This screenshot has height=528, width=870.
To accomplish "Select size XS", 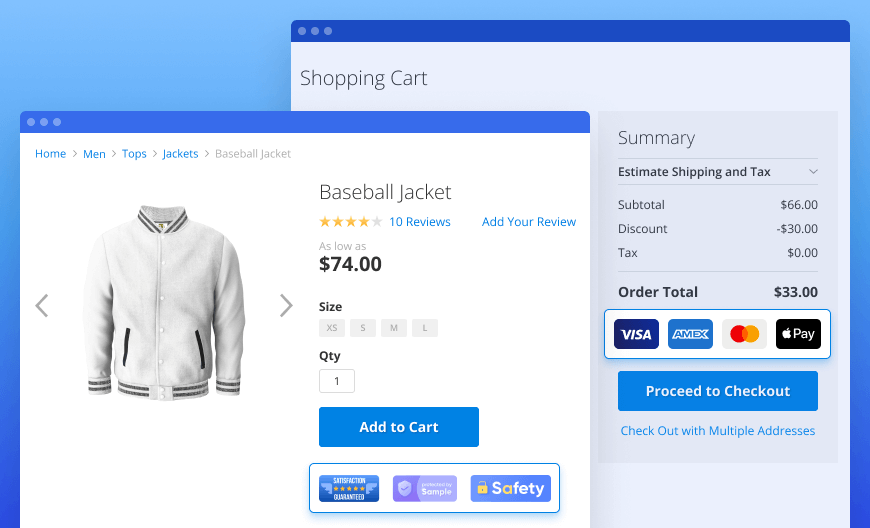I will [x=332, y=328].
